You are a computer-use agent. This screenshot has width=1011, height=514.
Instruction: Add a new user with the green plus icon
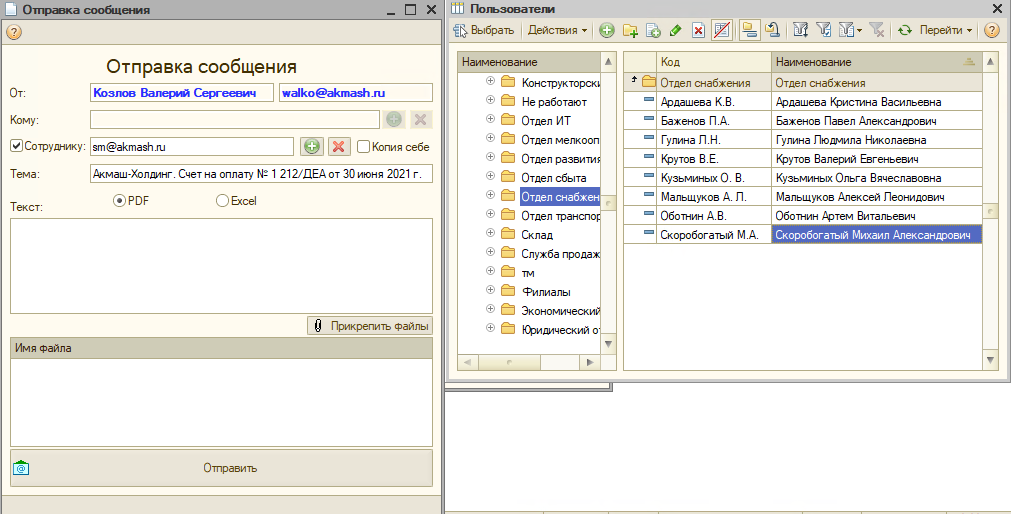(x=606, y=30)
